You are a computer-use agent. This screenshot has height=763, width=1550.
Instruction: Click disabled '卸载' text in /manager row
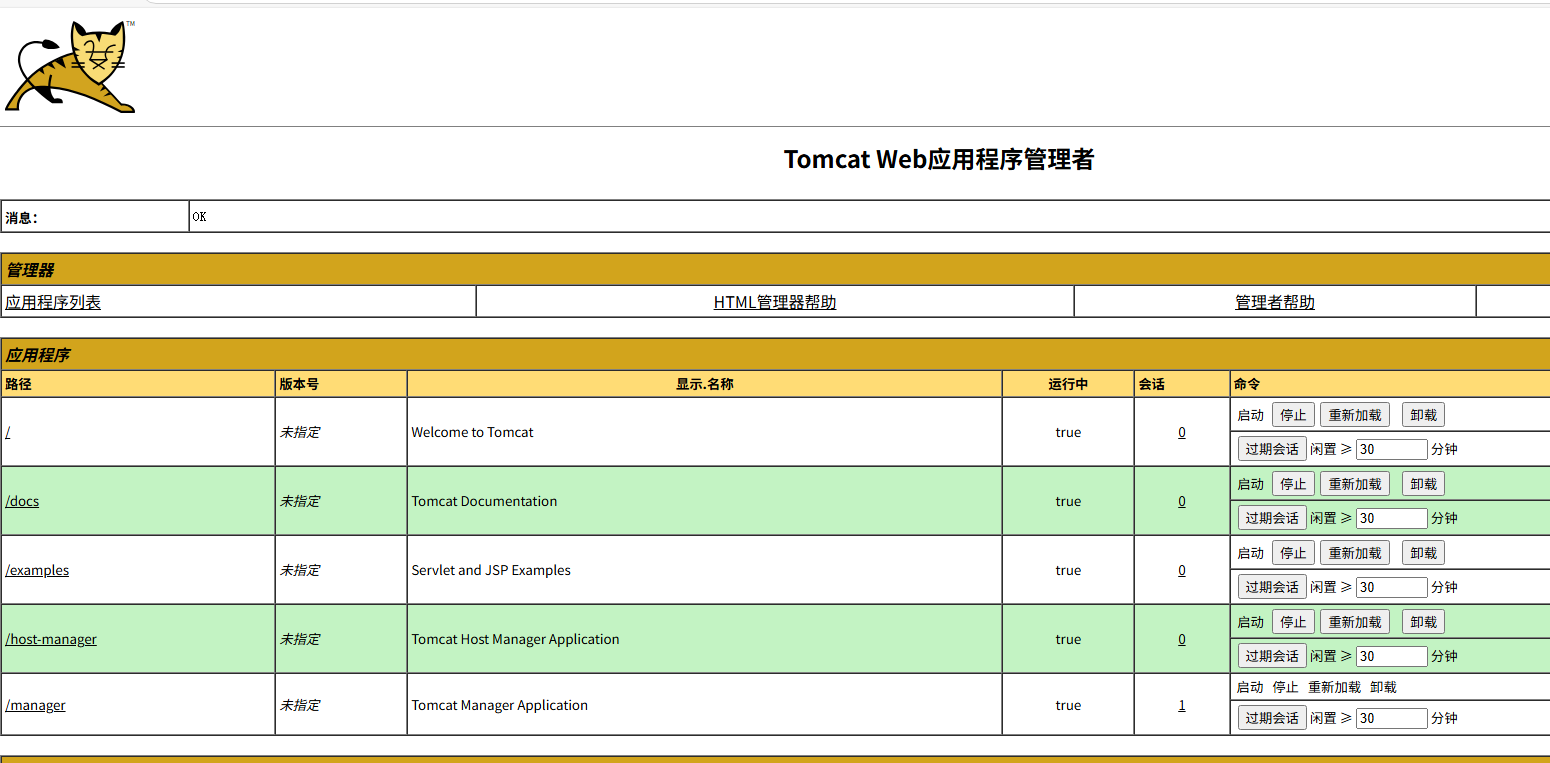coord(1383,687)
